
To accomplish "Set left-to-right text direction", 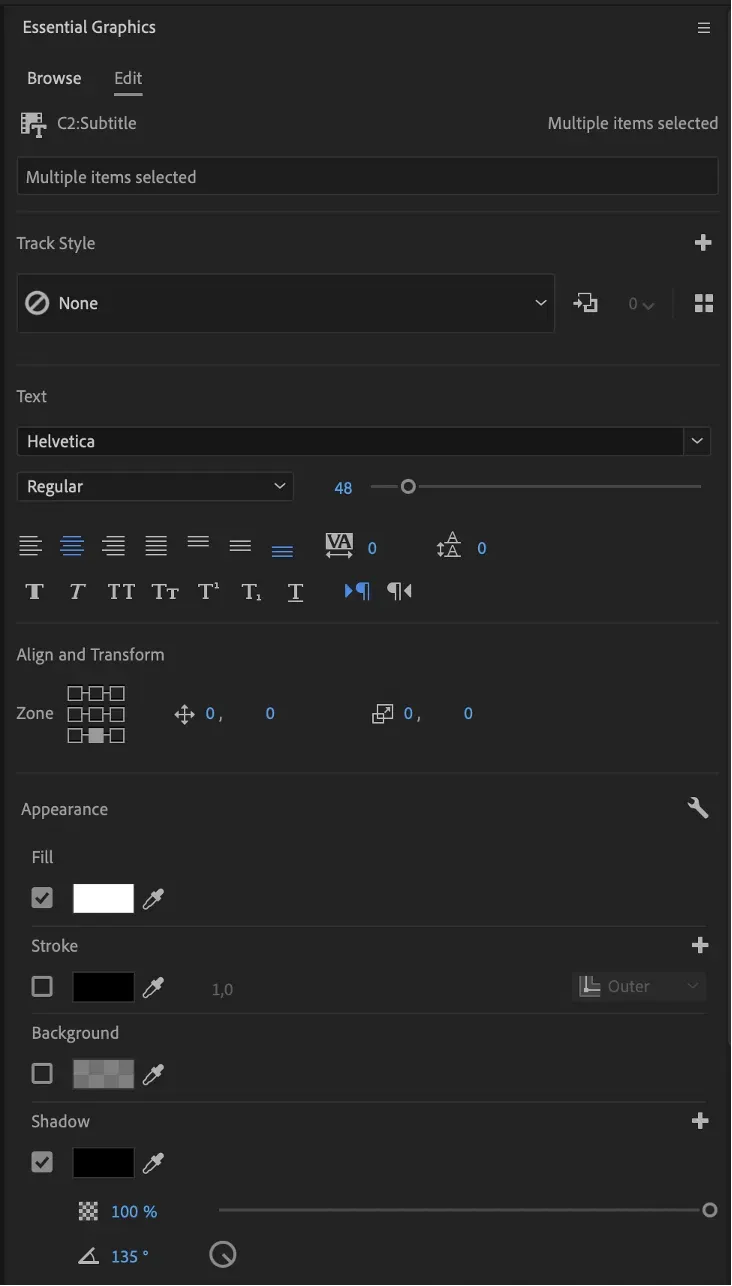I will pyautogui.click(x=357, y=591).
